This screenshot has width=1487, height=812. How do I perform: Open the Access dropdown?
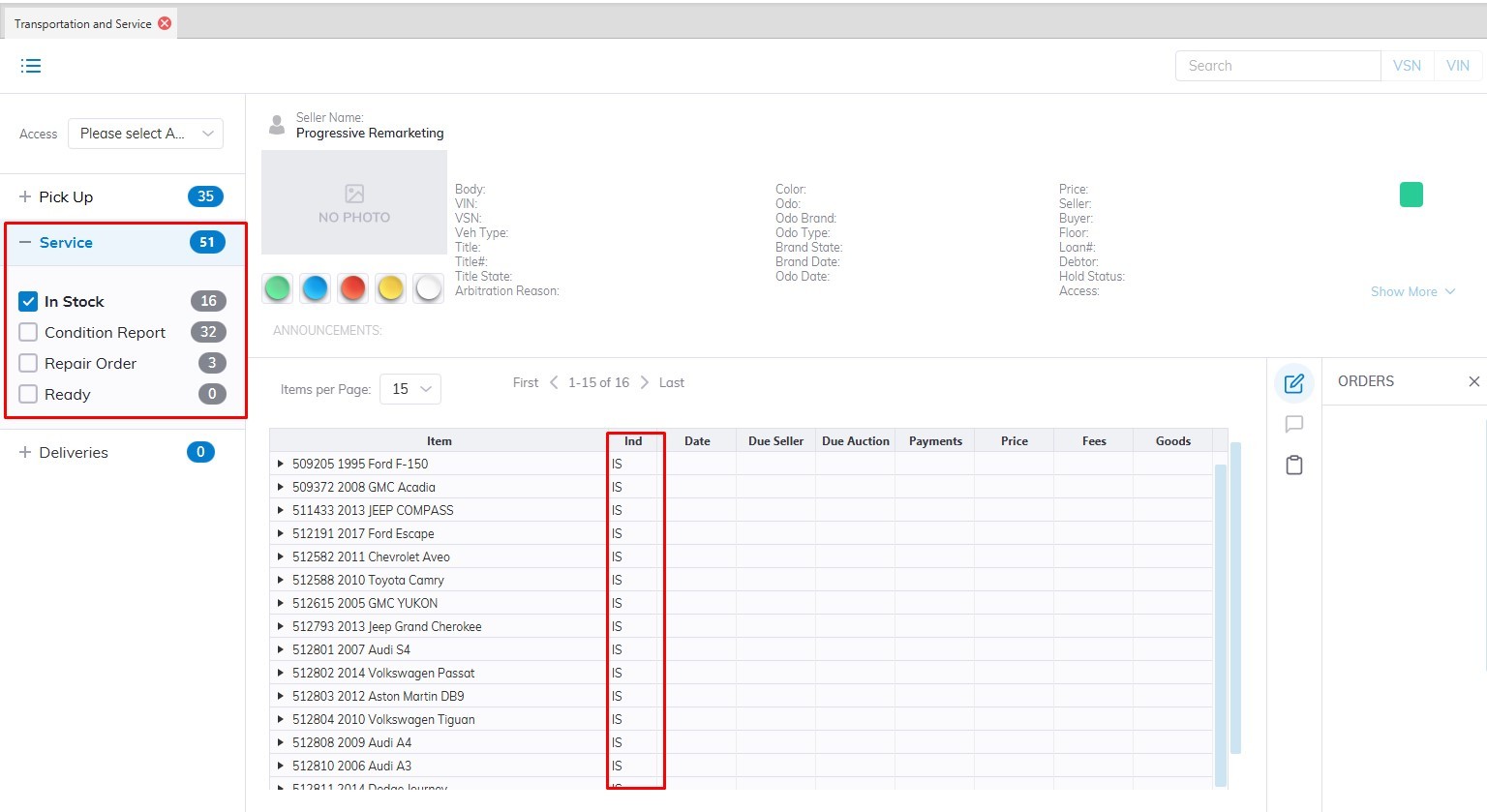point(145,134)
